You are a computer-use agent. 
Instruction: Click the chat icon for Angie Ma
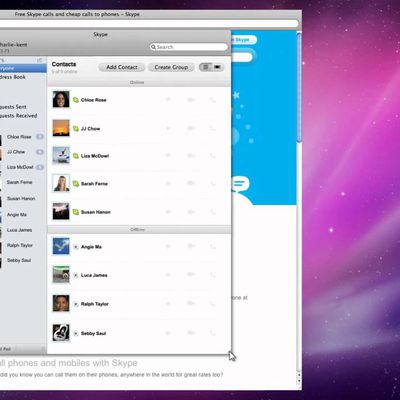[x=168, y=246]
